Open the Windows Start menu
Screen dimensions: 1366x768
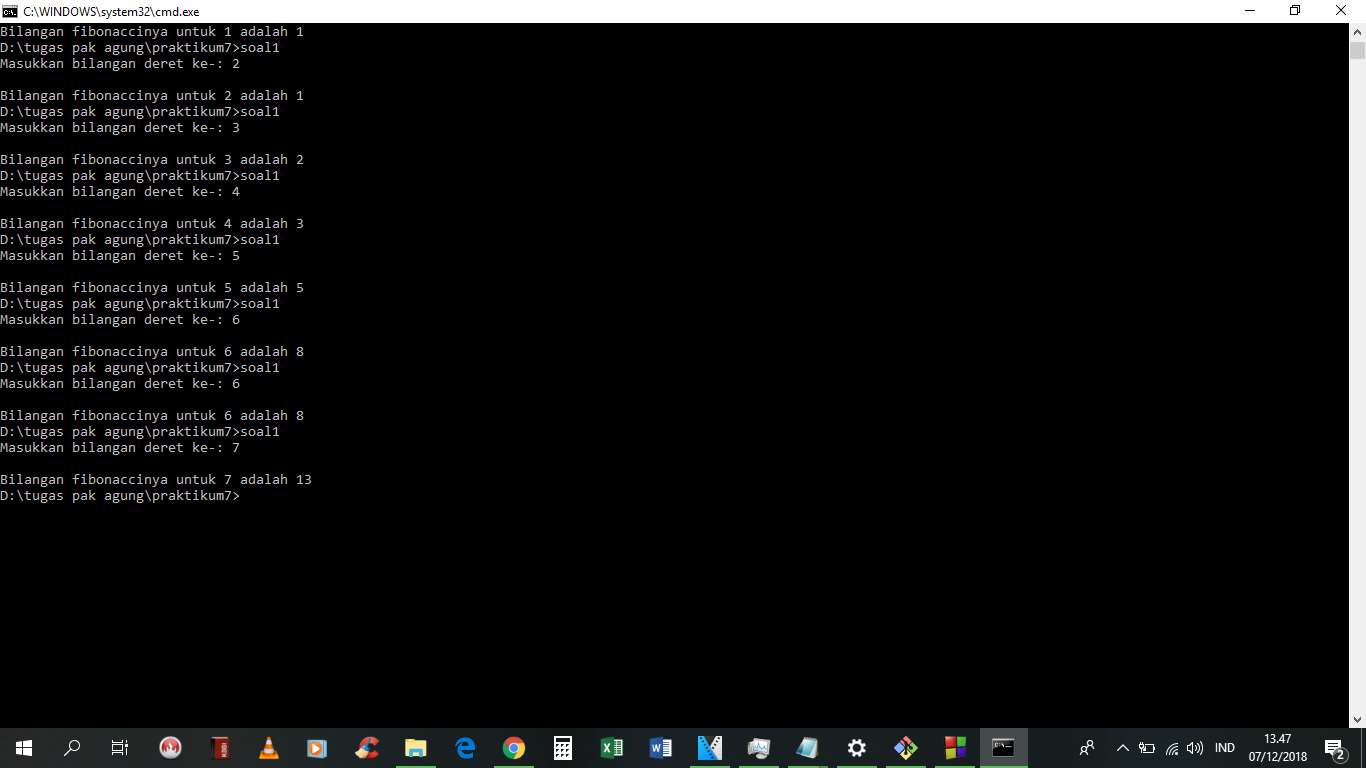click(x=24, y=748)
